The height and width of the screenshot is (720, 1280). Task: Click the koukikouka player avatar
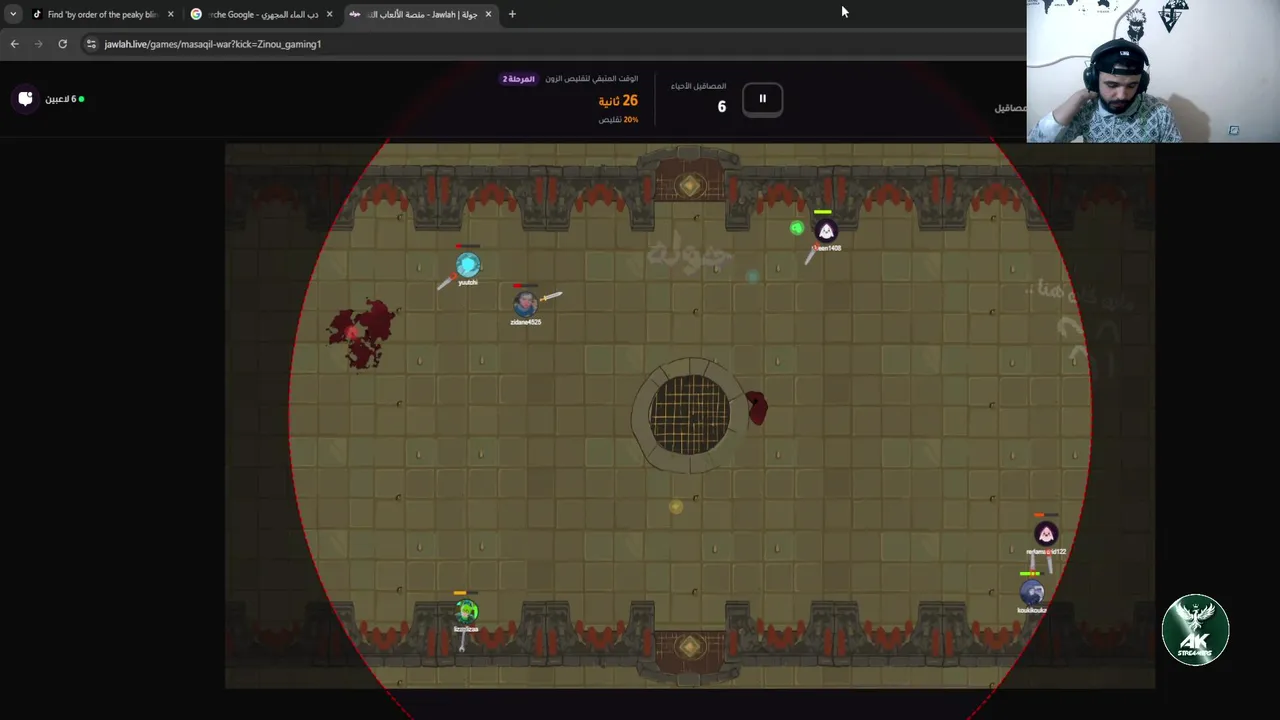[x=1032, y=592]
